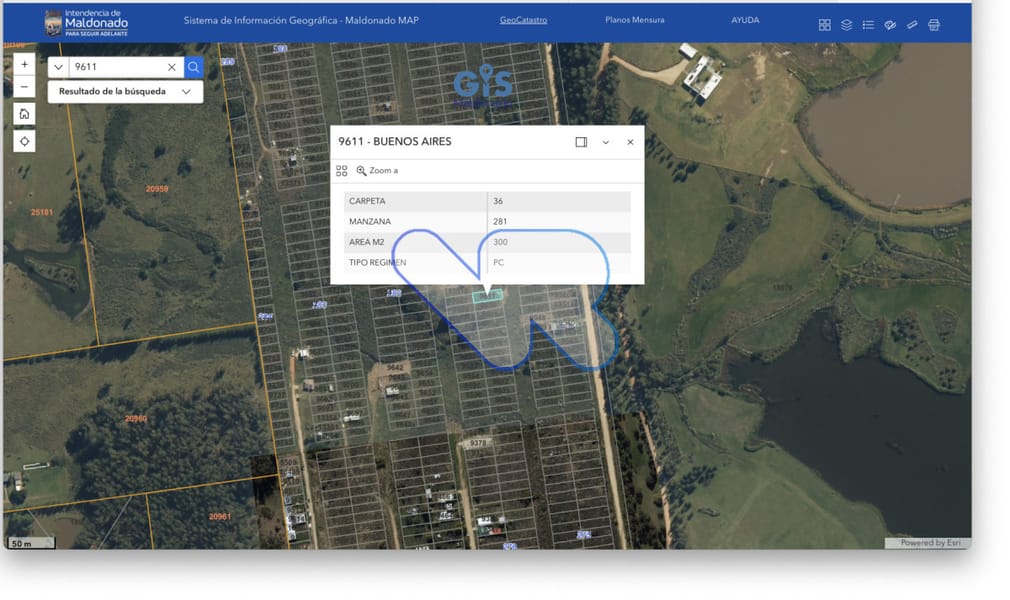Click the AREA M2 field label

point(367,242)
